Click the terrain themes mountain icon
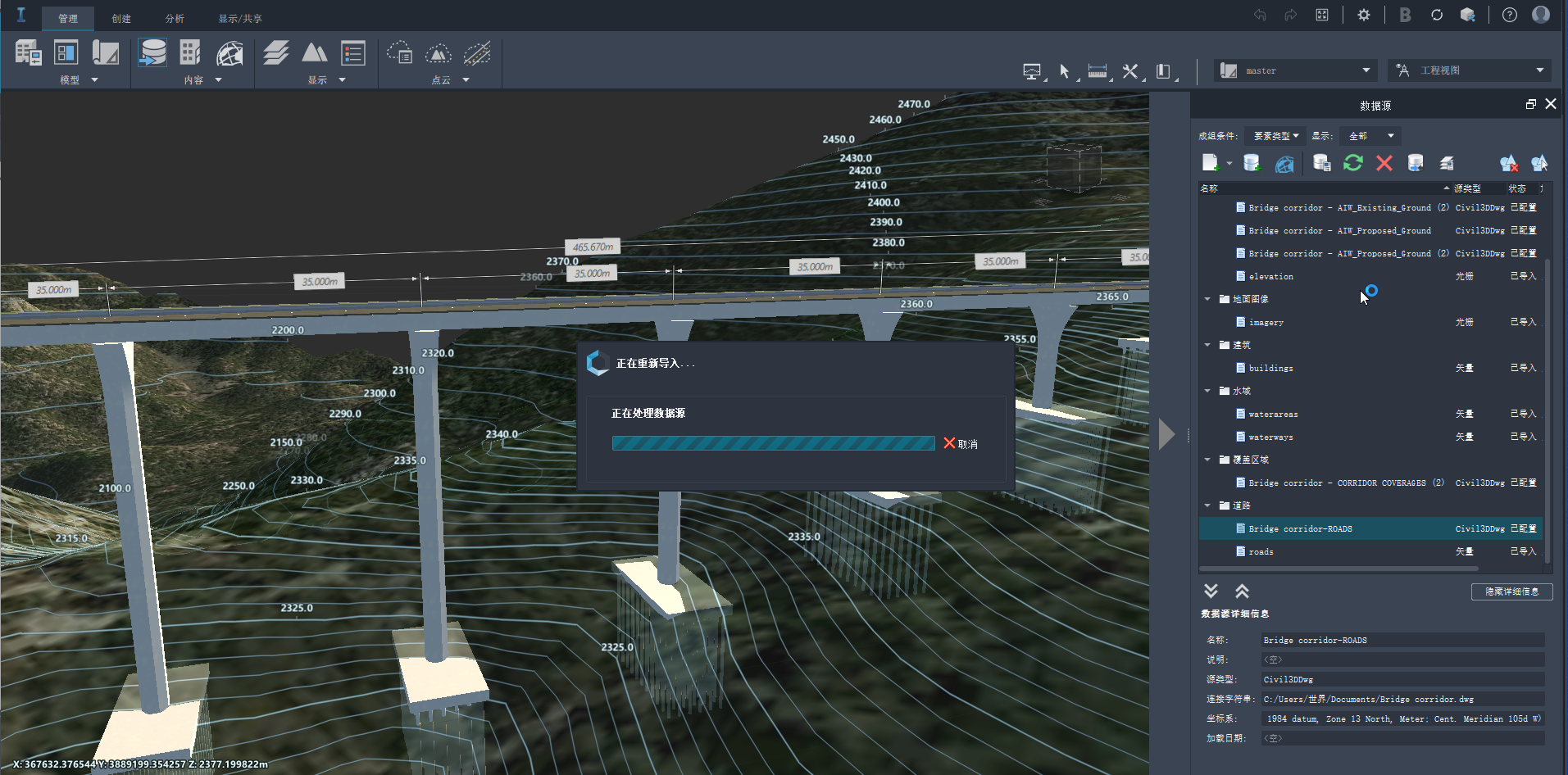Image resolution: width=1568 pixels, height=775 pixels. pos(315,53)
